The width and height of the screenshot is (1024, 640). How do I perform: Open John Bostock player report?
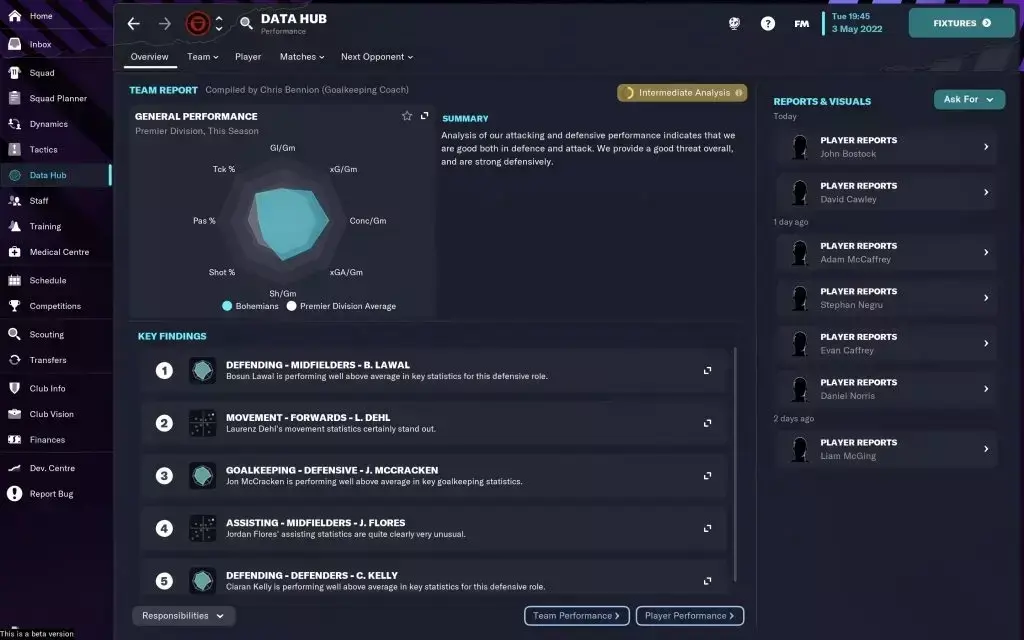point(886,147)
